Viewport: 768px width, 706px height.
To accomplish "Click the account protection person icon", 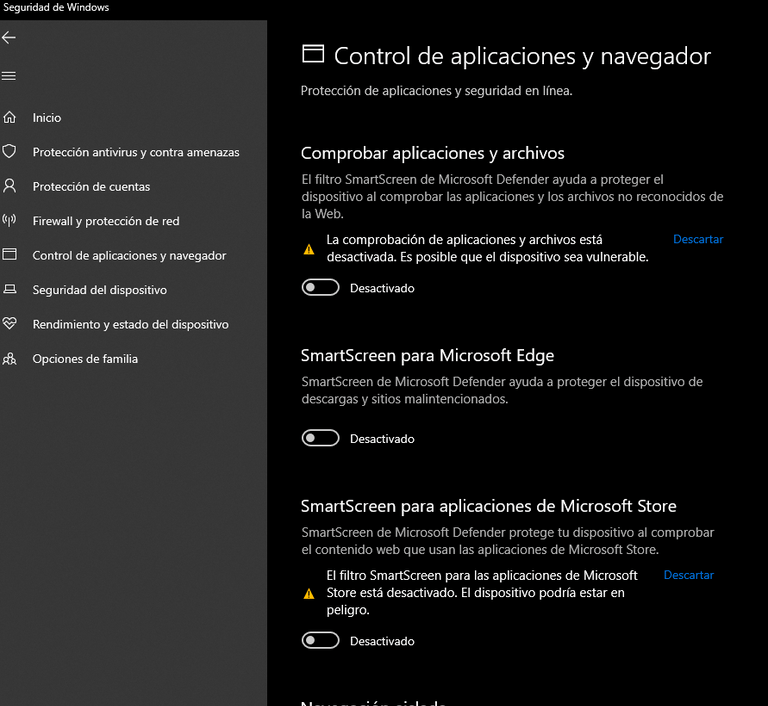I will pyautogui.click(x=10, y=186).
